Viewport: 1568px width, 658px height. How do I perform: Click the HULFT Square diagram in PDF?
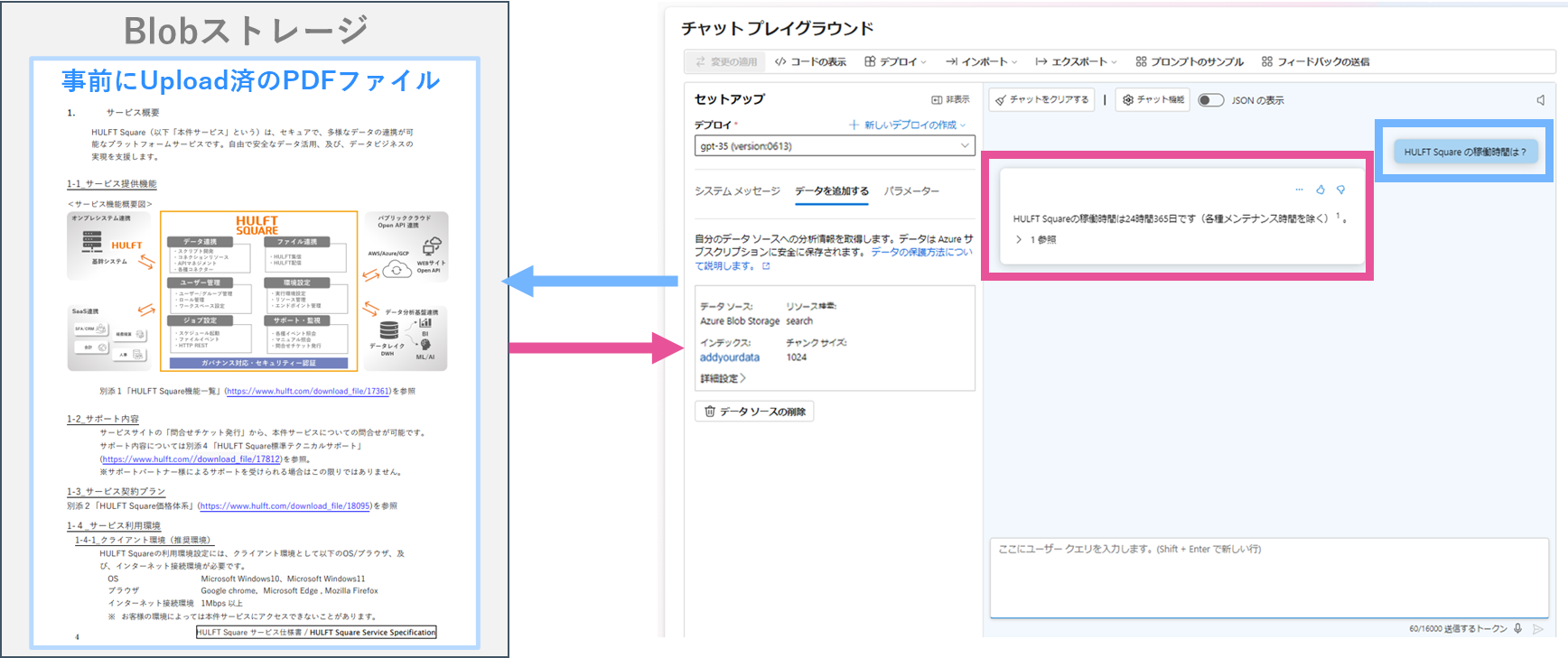pos(258,291)
